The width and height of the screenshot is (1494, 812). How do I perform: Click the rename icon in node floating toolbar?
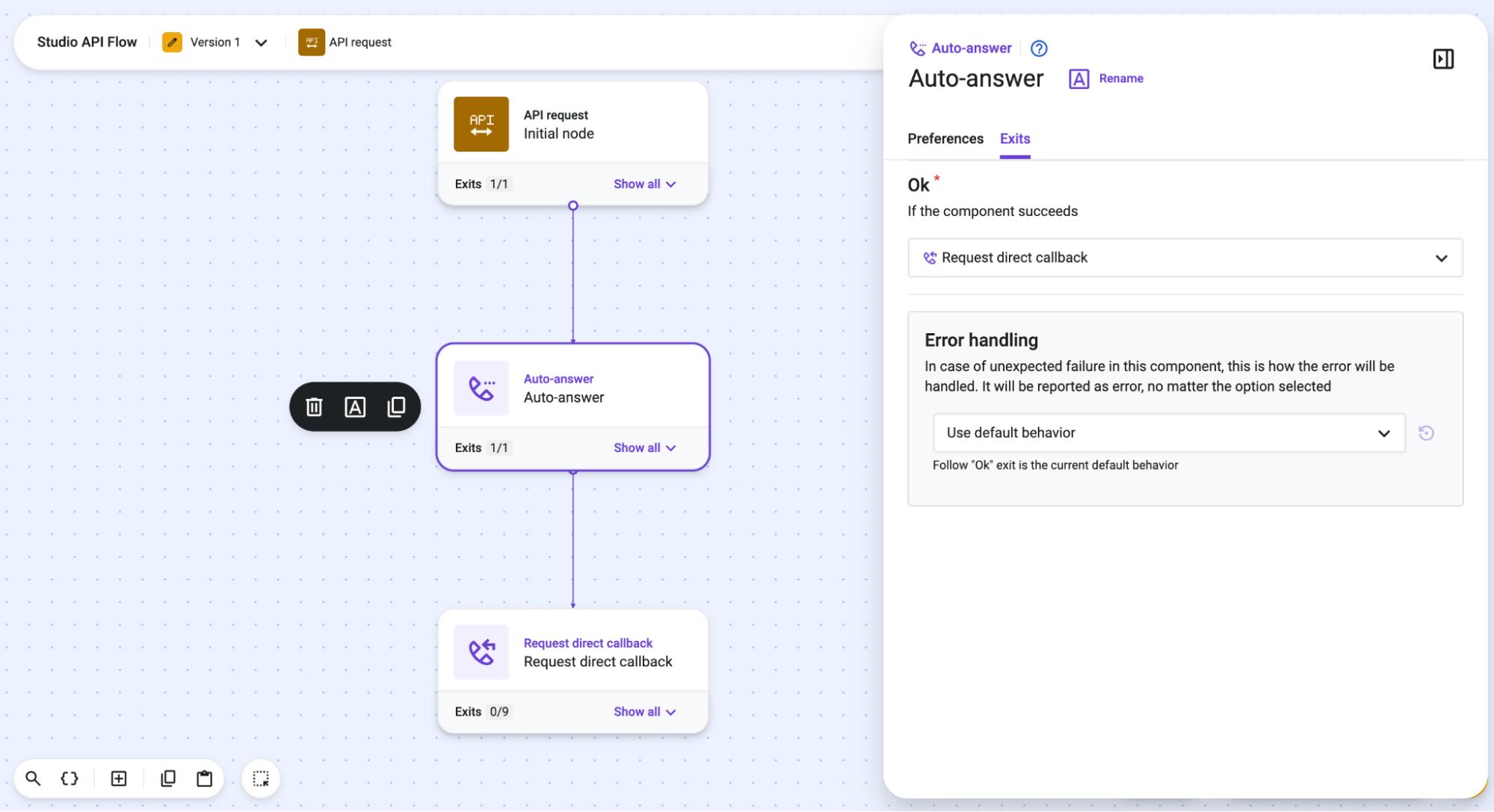(x=355, y=406)
